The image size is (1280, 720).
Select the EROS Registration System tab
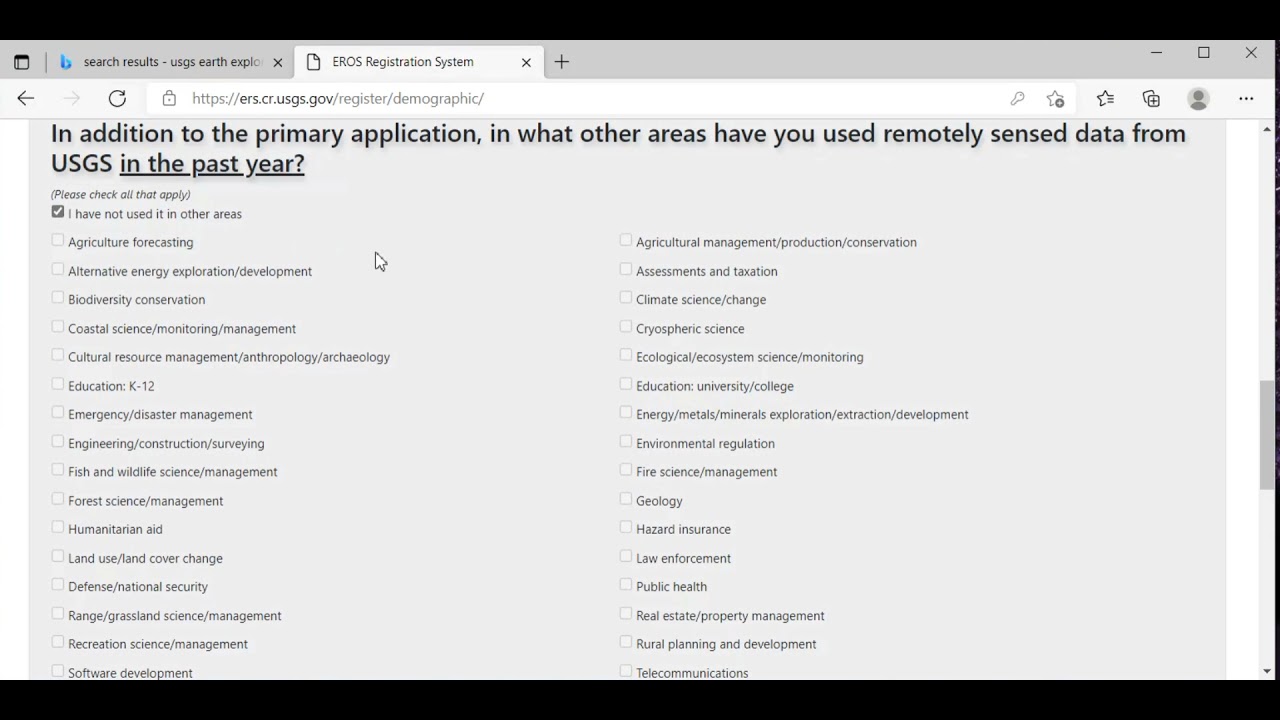tap(417, 62)
